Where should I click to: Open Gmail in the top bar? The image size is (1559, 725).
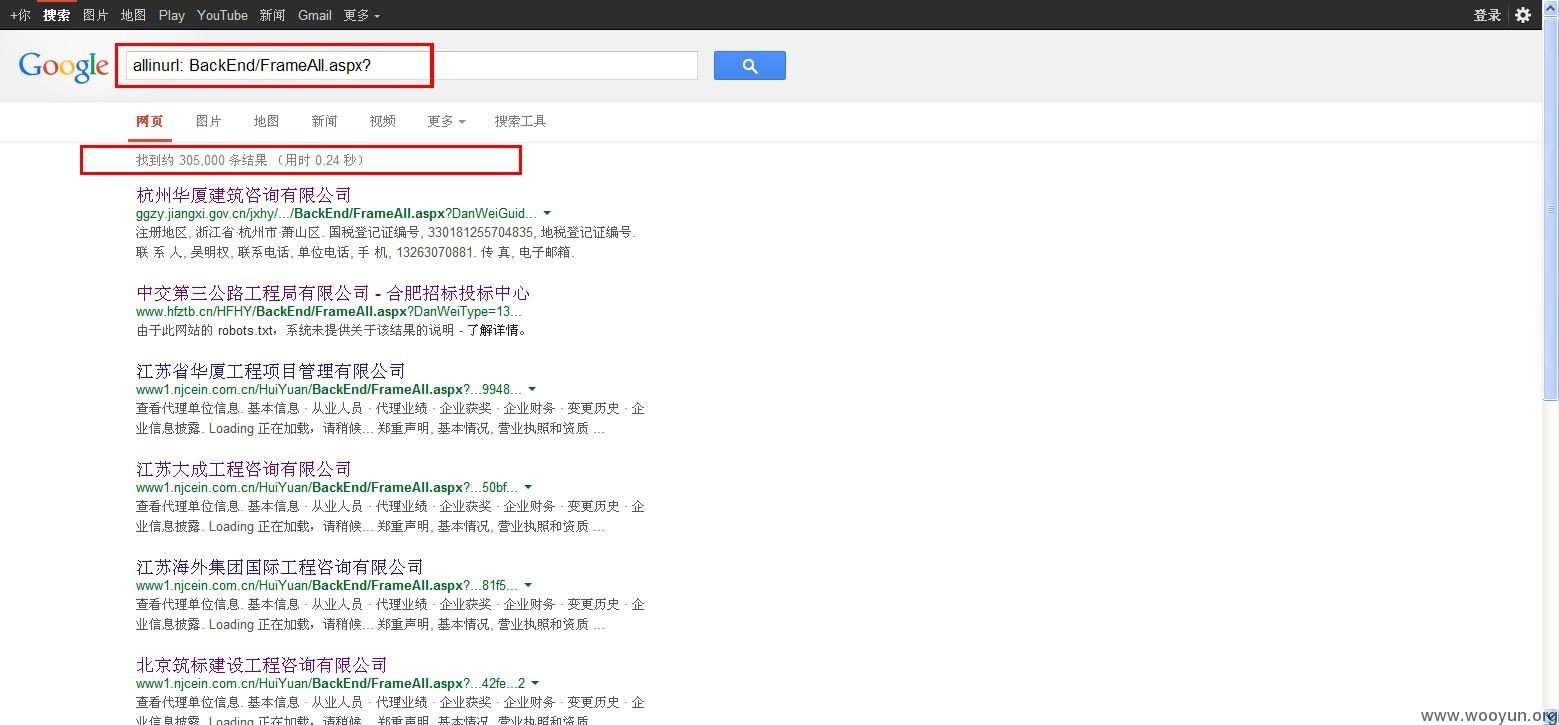click(x=315, y=15)
